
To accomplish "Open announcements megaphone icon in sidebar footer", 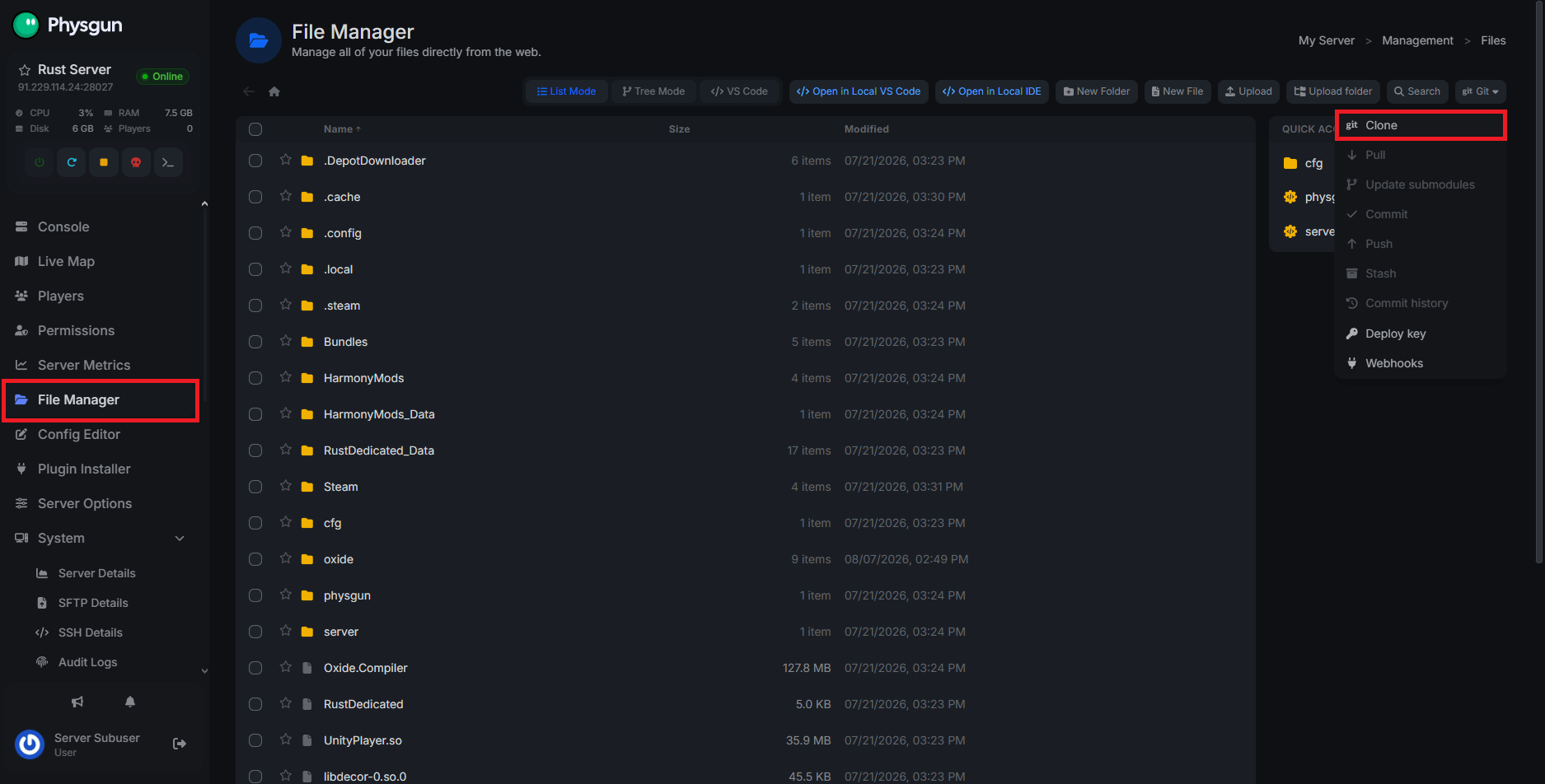I will pos(77,702).
